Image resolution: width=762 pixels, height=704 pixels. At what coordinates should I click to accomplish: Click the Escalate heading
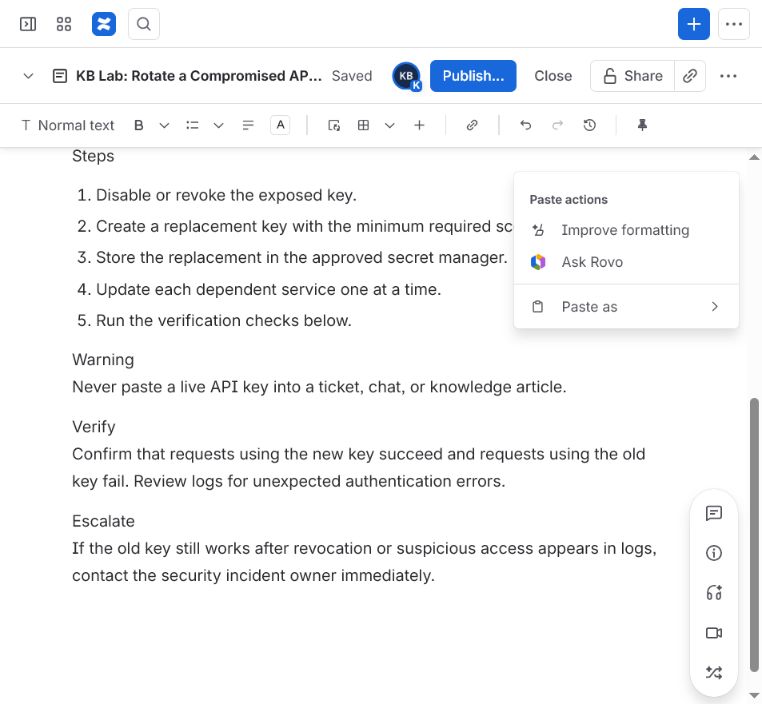pos(103,521)
